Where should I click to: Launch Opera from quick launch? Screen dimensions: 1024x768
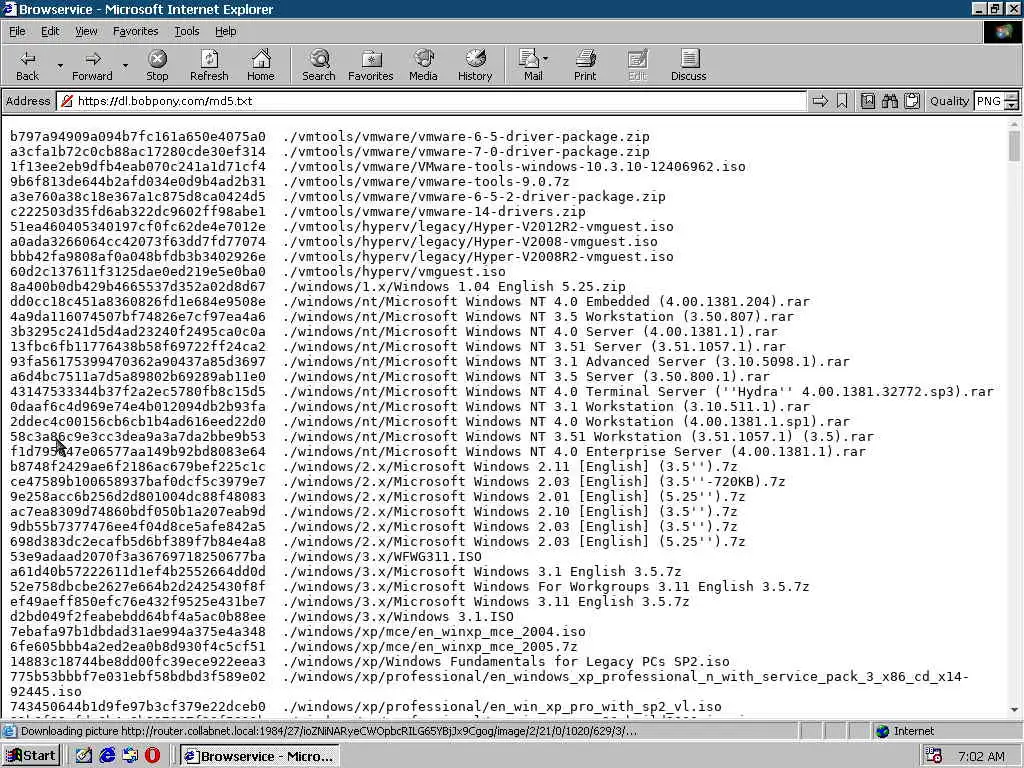coord(152,756)
